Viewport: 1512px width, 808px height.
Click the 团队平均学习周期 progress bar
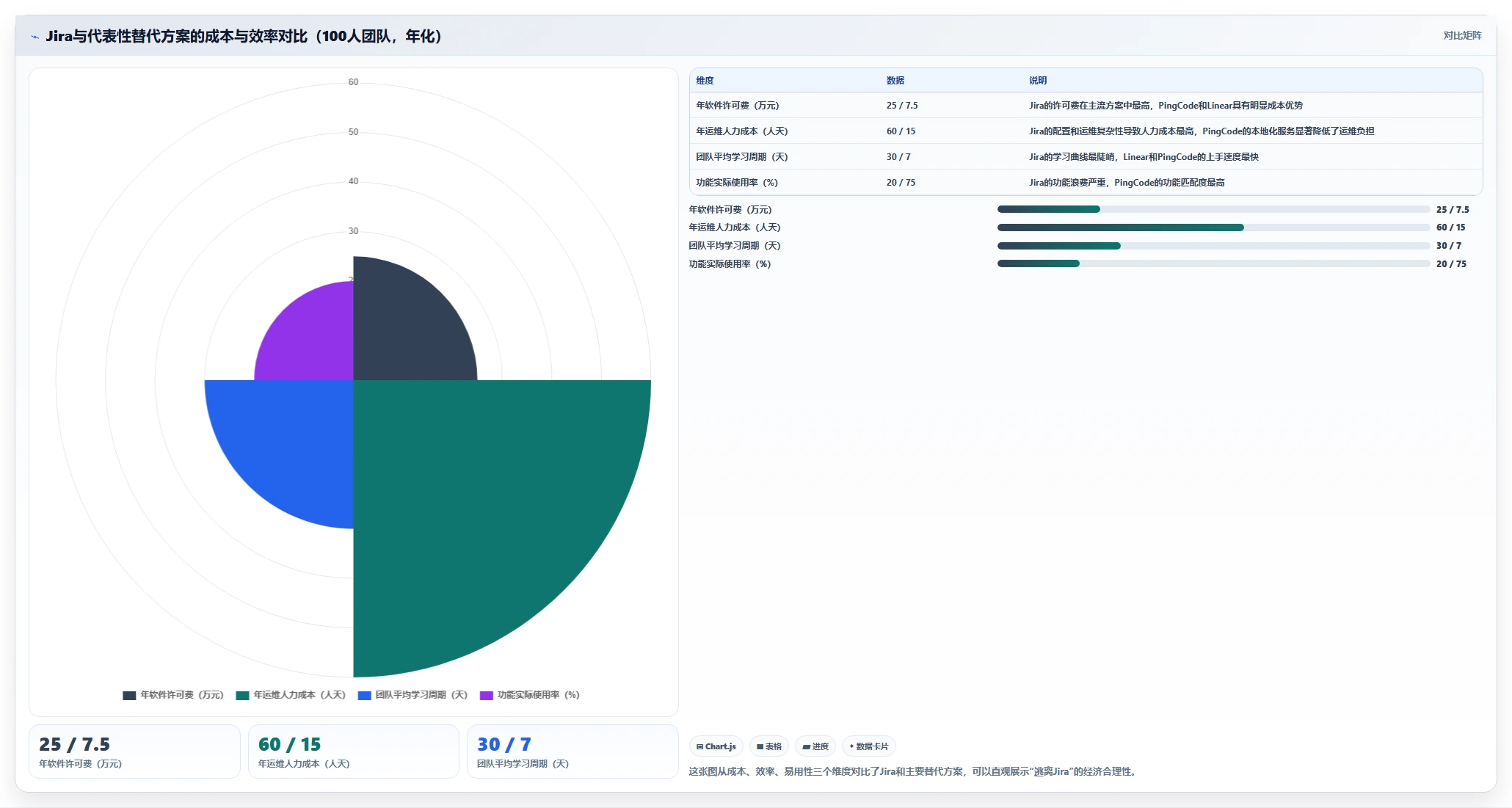1213,246
